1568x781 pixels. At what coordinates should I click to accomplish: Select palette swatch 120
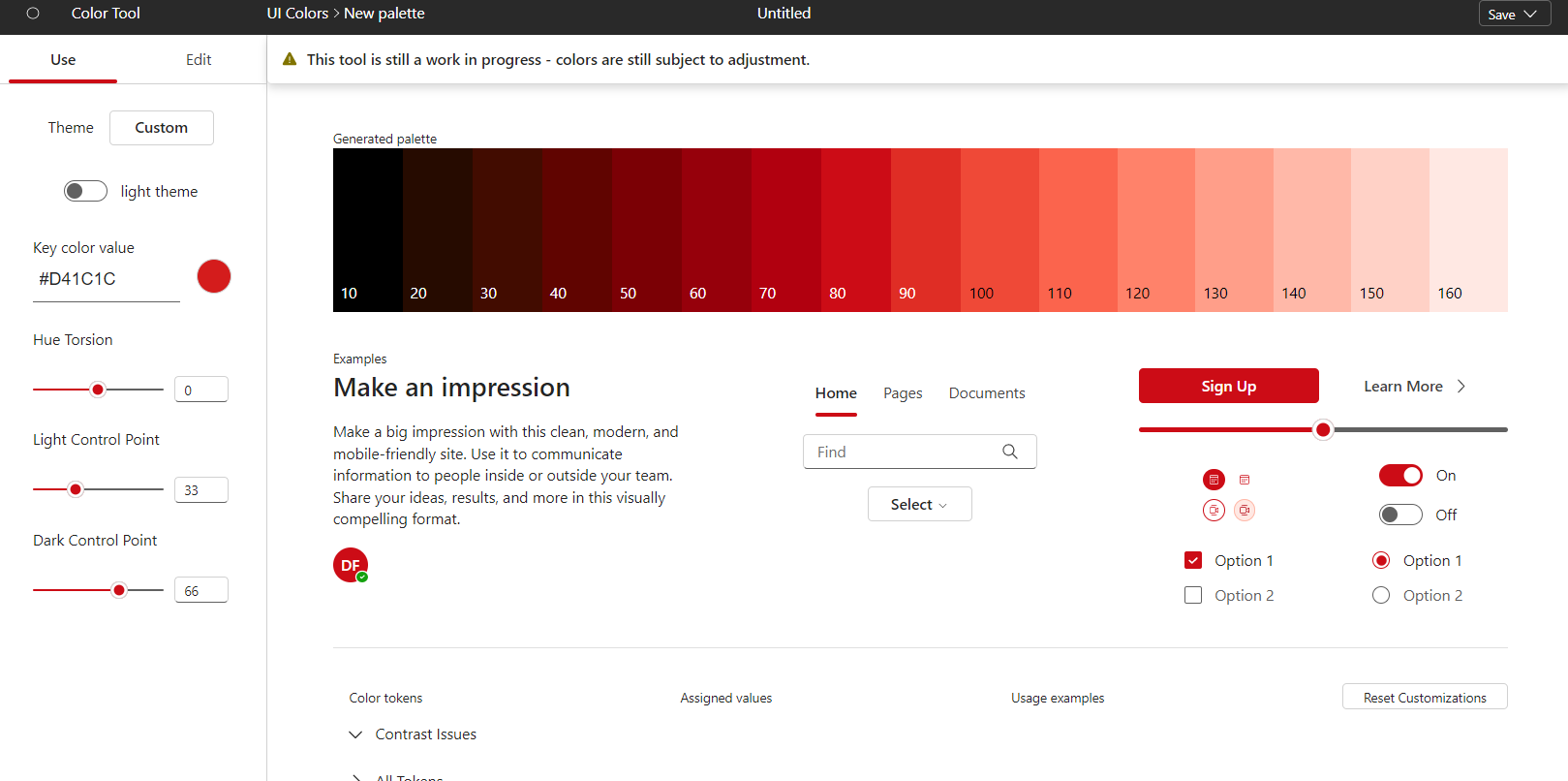(x=1156, y=230)
